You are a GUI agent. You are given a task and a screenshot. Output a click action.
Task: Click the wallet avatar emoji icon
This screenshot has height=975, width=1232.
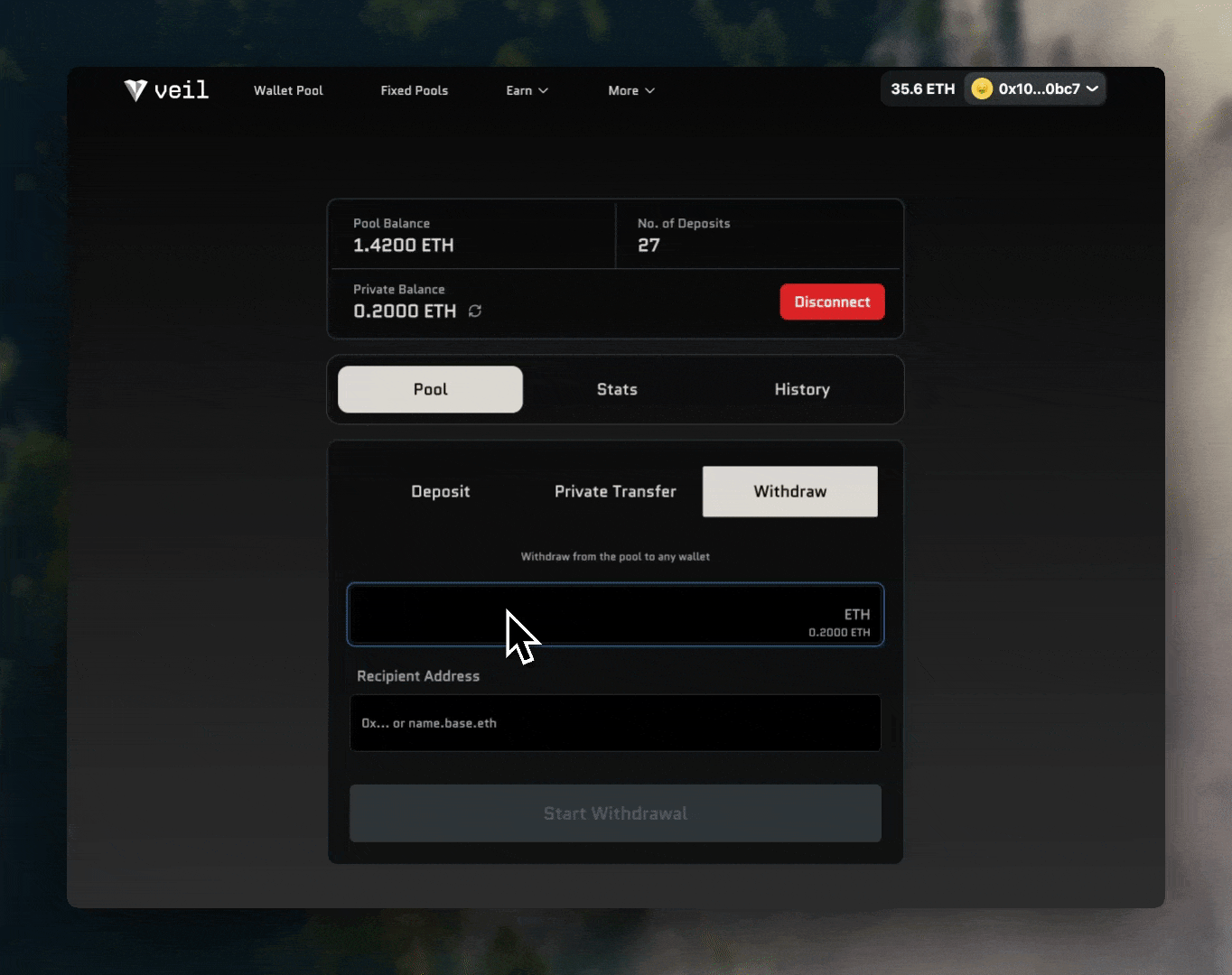982,88
